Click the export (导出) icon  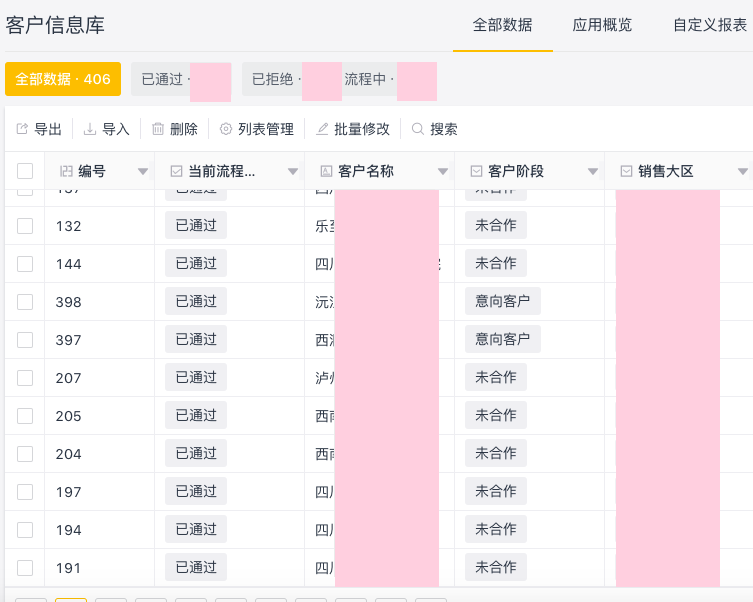pos(22,129)
